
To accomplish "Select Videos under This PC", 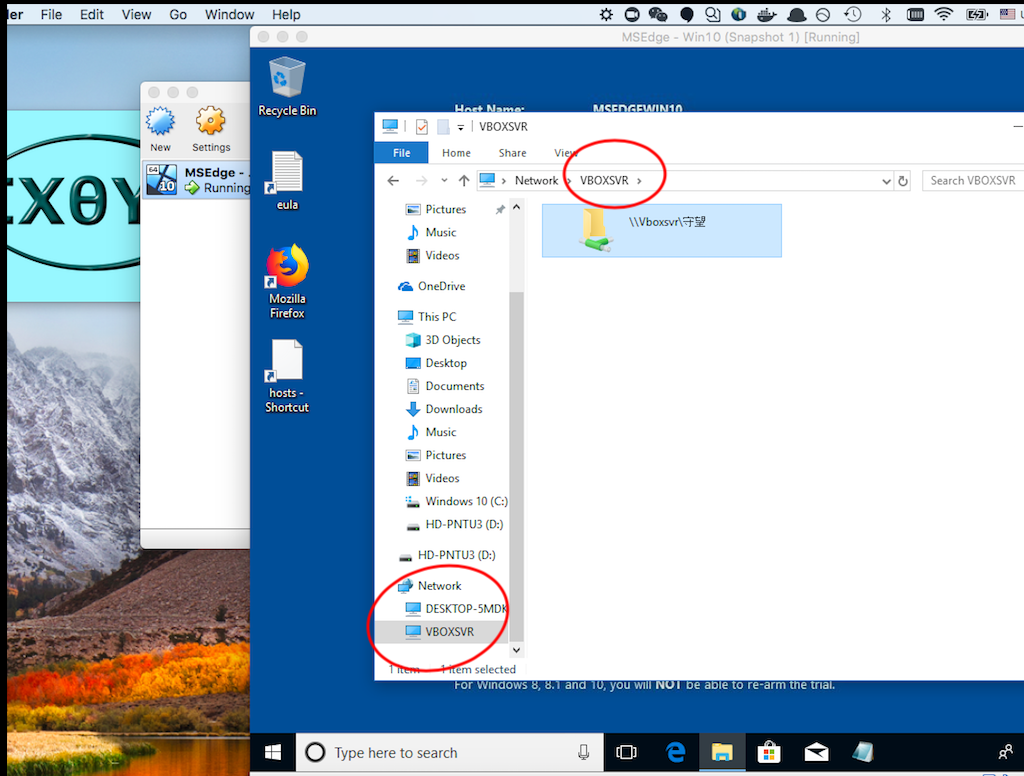I will tap(432, 478).
